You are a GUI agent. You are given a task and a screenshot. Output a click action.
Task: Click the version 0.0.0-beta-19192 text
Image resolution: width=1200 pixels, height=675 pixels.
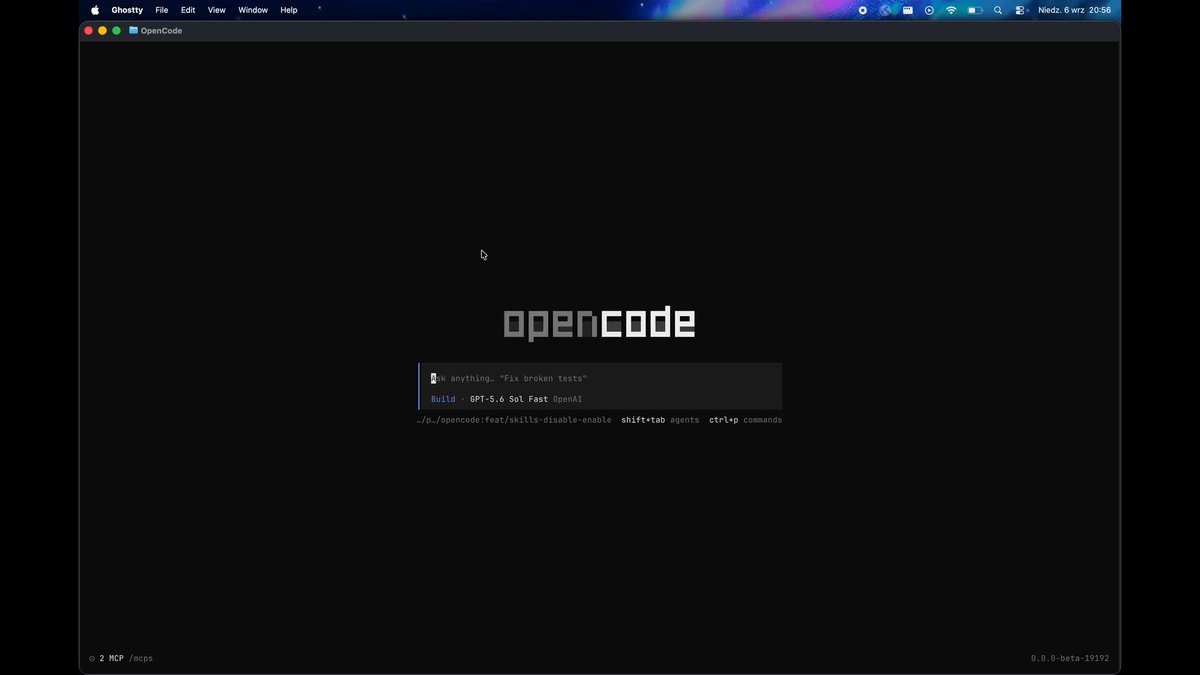point(1070,659)
